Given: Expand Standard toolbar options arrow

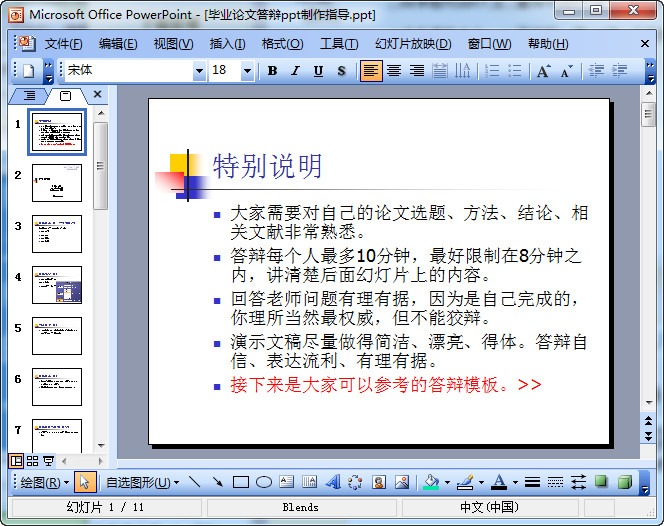Looking at the screenshot, I should point(49,71).
